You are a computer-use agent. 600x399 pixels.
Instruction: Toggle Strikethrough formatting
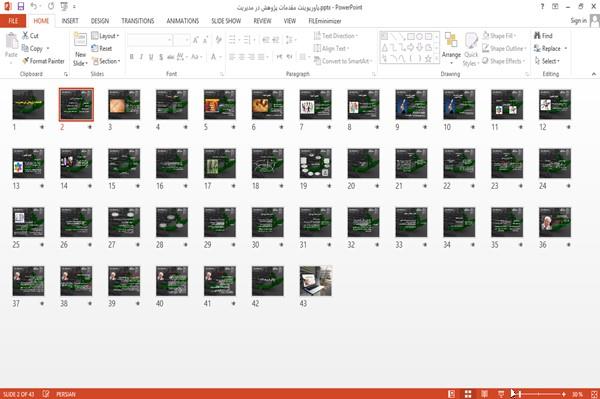click(170, 57)
